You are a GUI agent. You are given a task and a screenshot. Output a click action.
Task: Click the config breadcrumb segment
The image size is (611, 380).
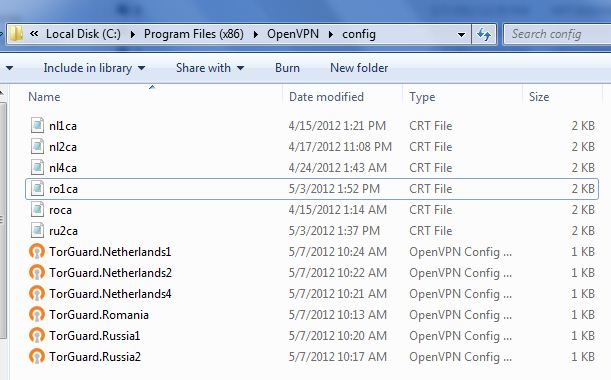pos(359,34)
